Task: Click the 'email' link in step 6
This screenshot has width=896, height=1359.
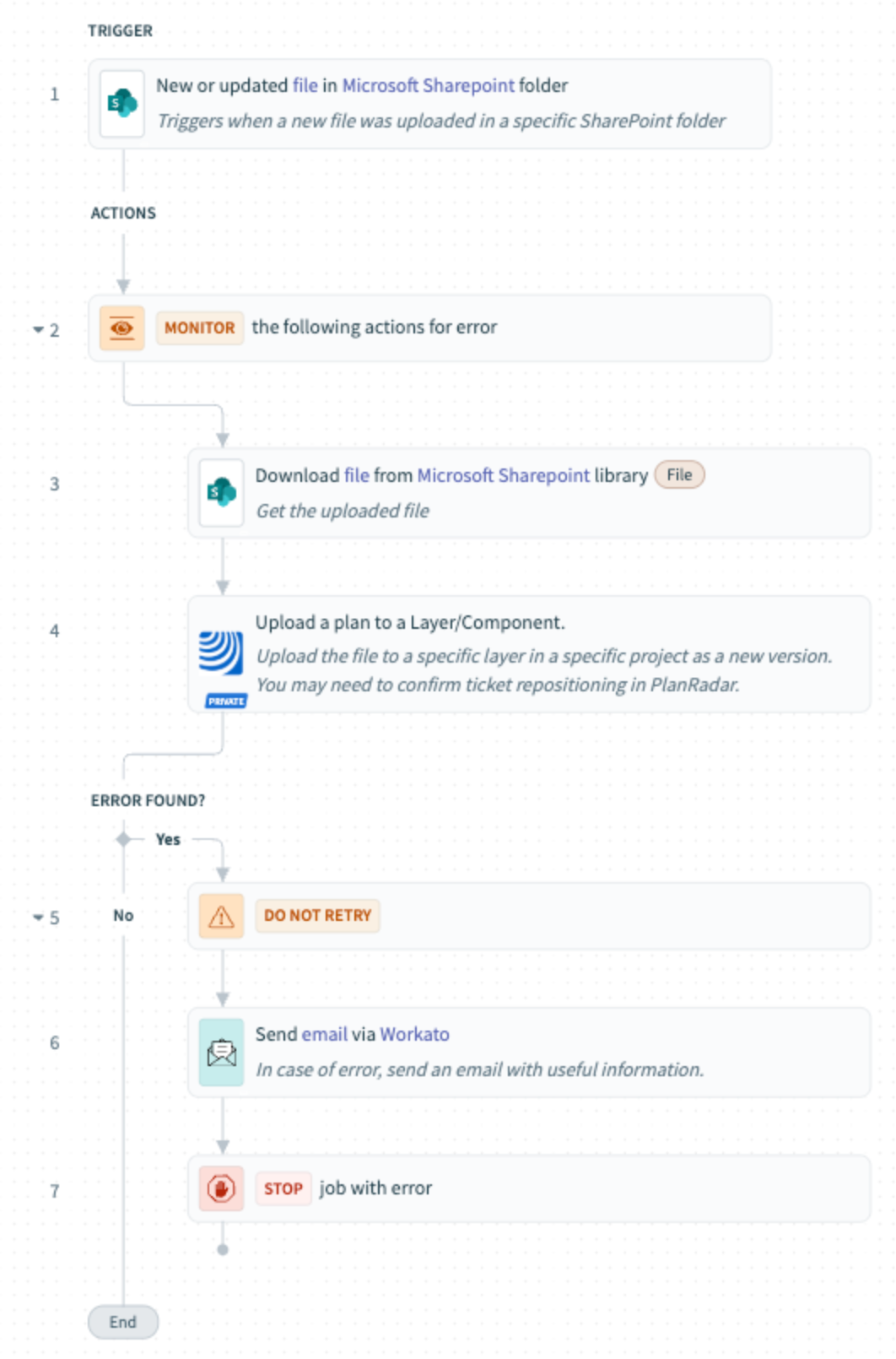Action: point(325,1034)
